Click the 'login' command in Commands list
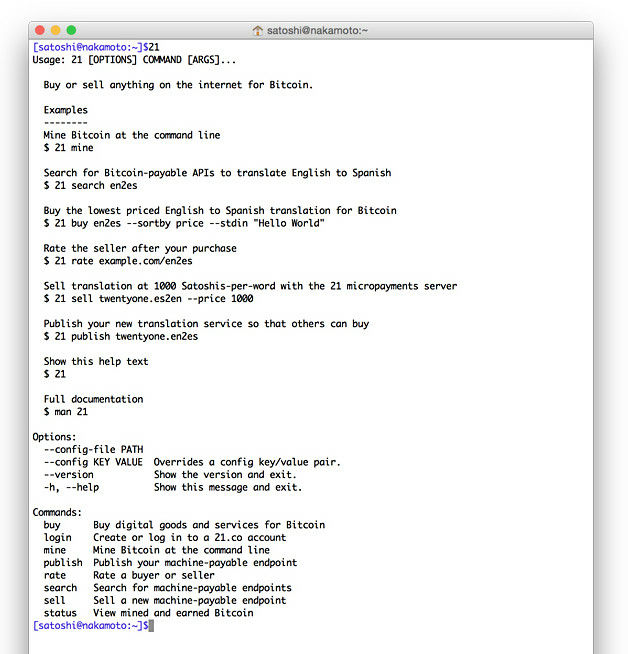This screenshot has height=654, width=628. coord(58,538)
